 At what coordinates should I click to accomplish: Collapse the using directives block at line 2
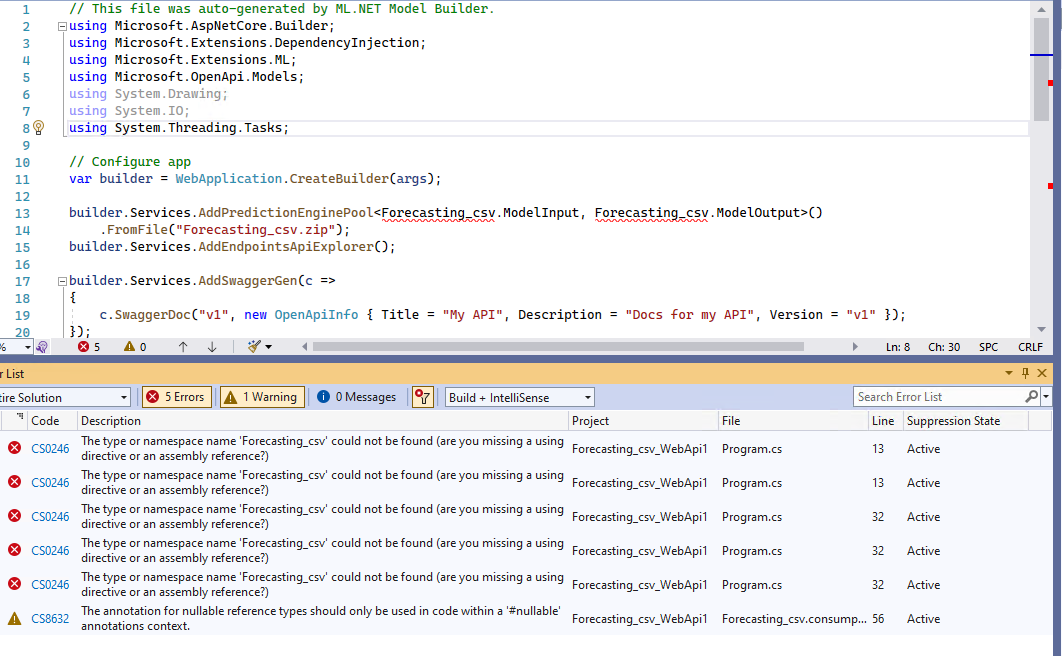62,26
